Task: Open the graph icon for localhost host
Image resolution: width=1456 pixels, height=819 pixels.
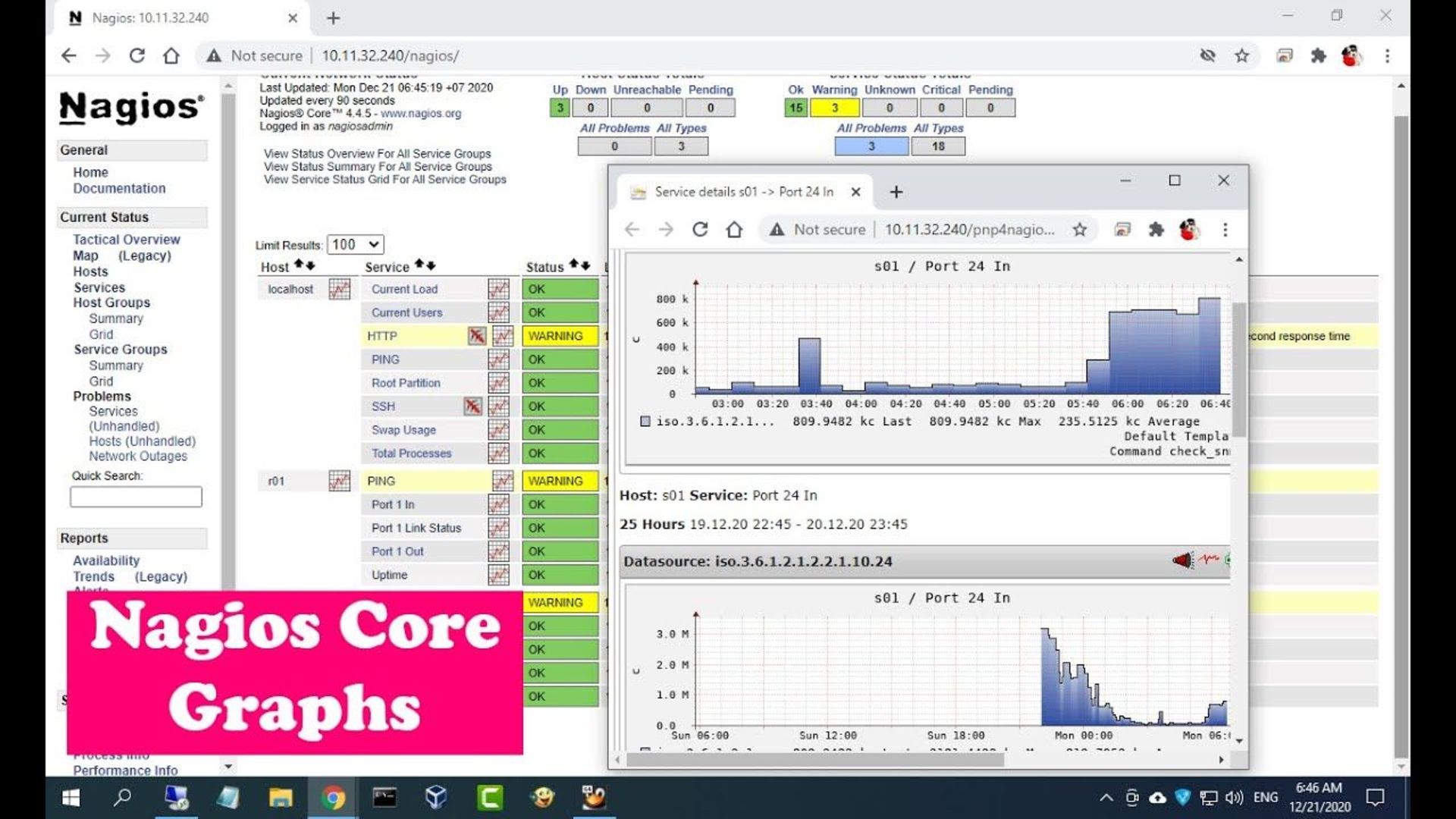Action: pyautogui.click(x=339, y=289)
